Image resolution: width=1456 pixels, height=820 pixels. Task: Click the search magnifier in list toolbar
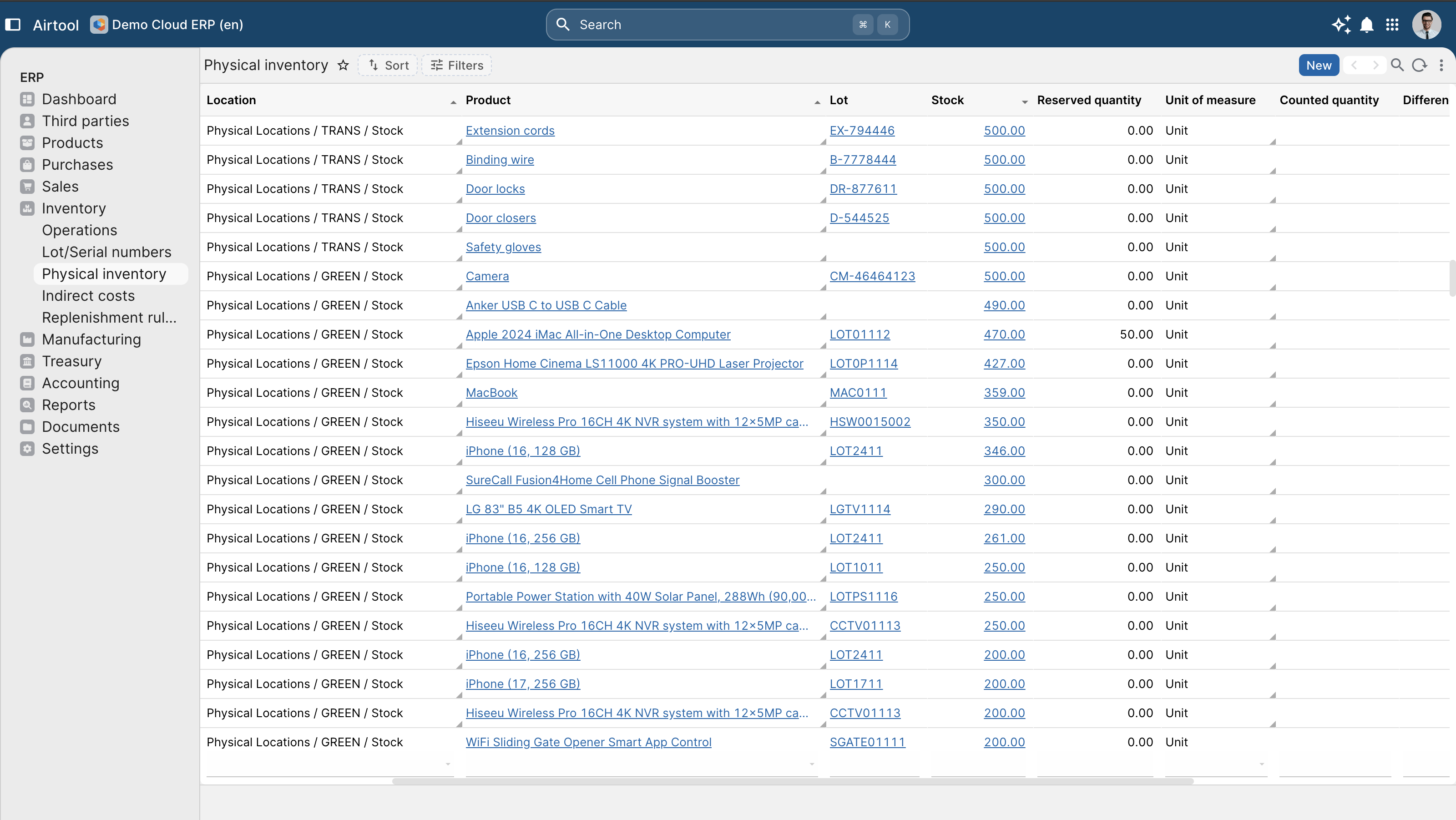click(1397, 65)
